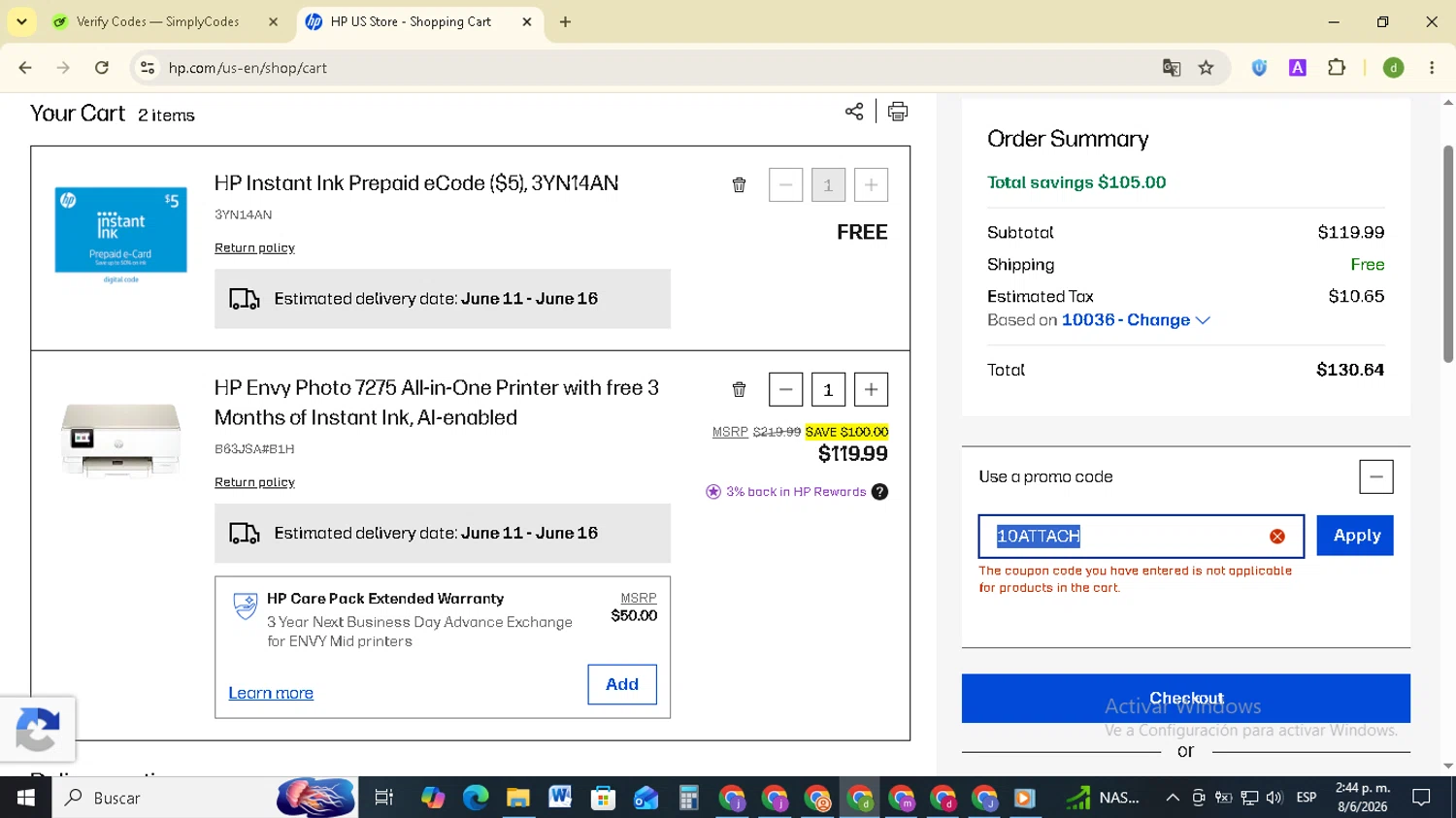Expand the 10036 - Change zip code dropdown
This screenshot has width=1456, height=818.
1136,320
